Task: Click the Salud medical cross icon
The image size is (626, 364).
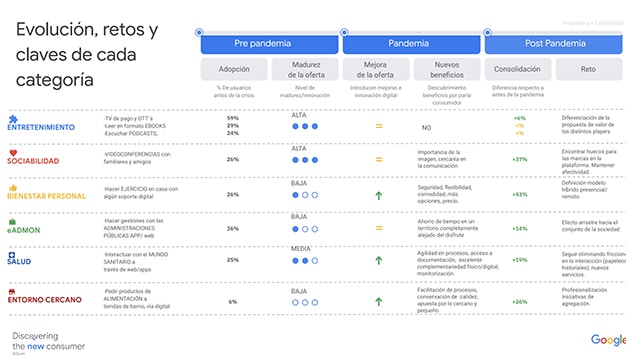Action: (12, 255)
